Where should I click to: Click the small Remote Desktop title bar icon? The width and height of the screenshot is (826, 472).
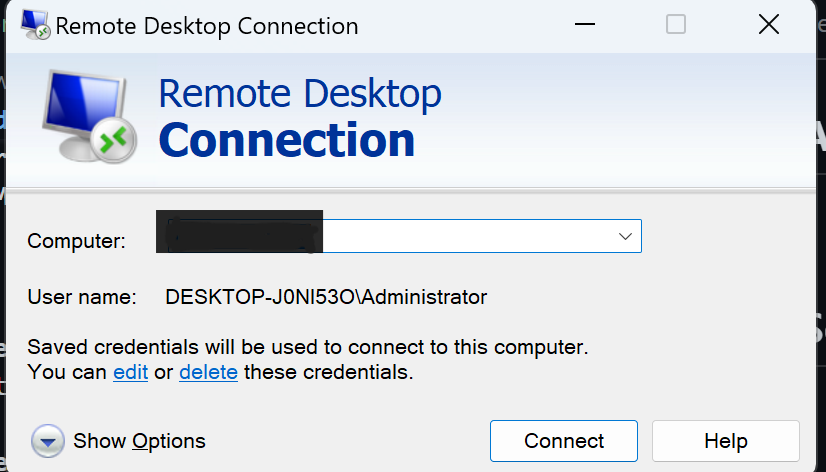point(36,26)
